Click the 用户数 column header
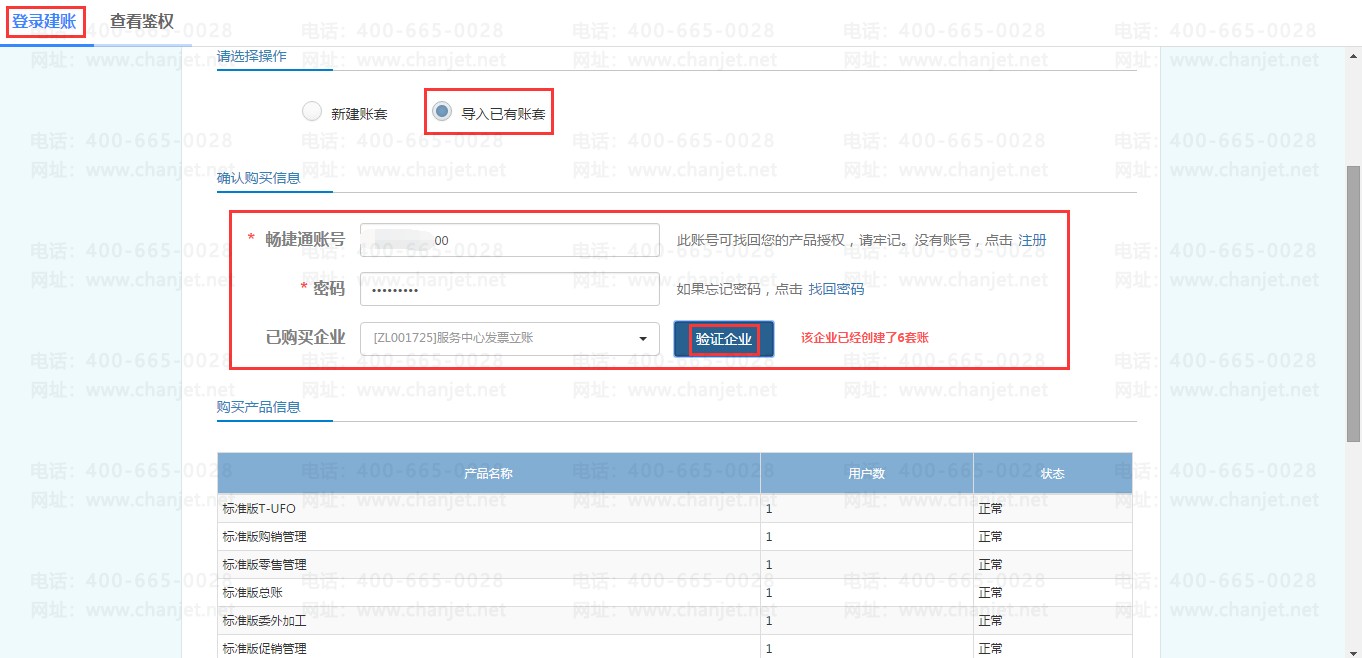Image resolution: width=1362 pixels, height=658 pixels. [866, 473]
